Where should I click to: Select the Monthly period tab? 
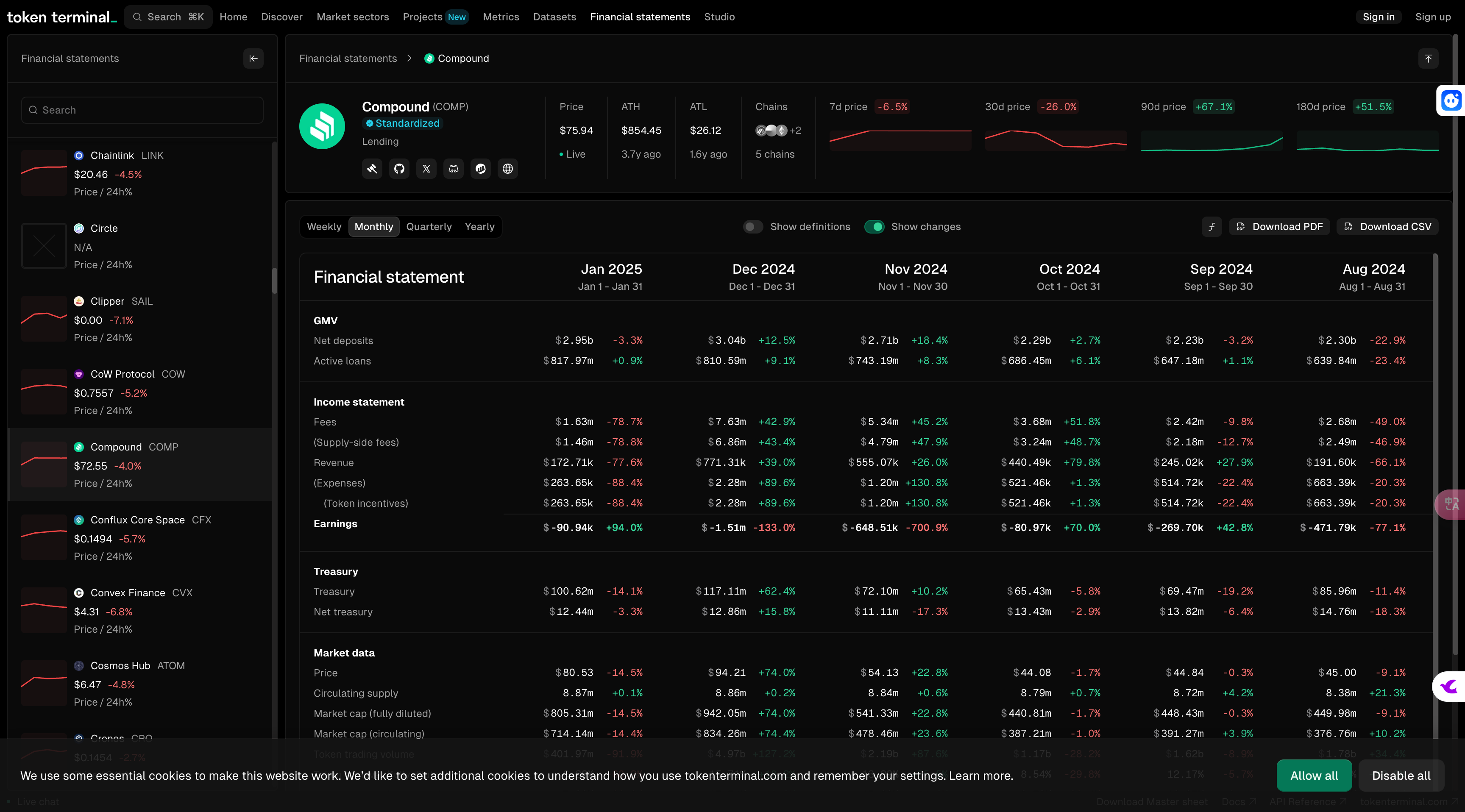pos(373,227)
